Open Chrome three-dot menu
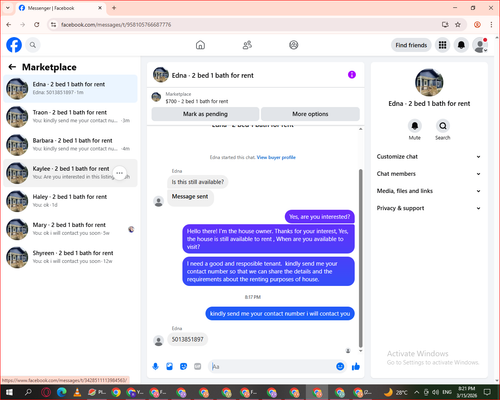The image size is (500, 400). (491, 25)
